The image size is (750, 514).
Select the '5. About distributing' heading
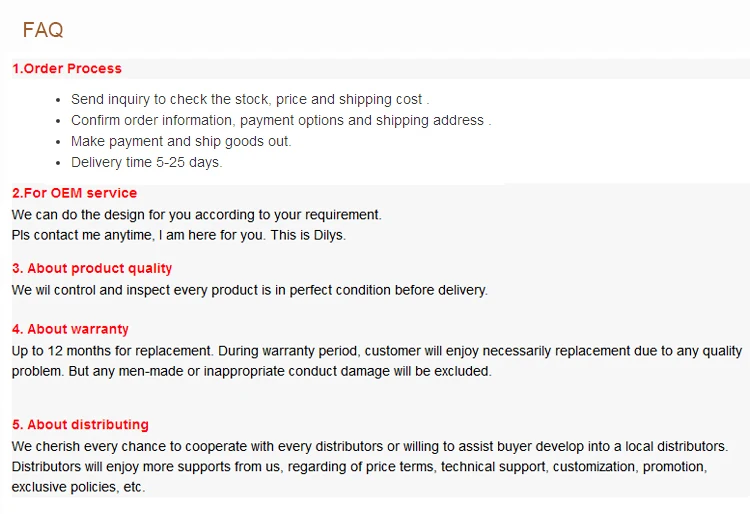80,425
